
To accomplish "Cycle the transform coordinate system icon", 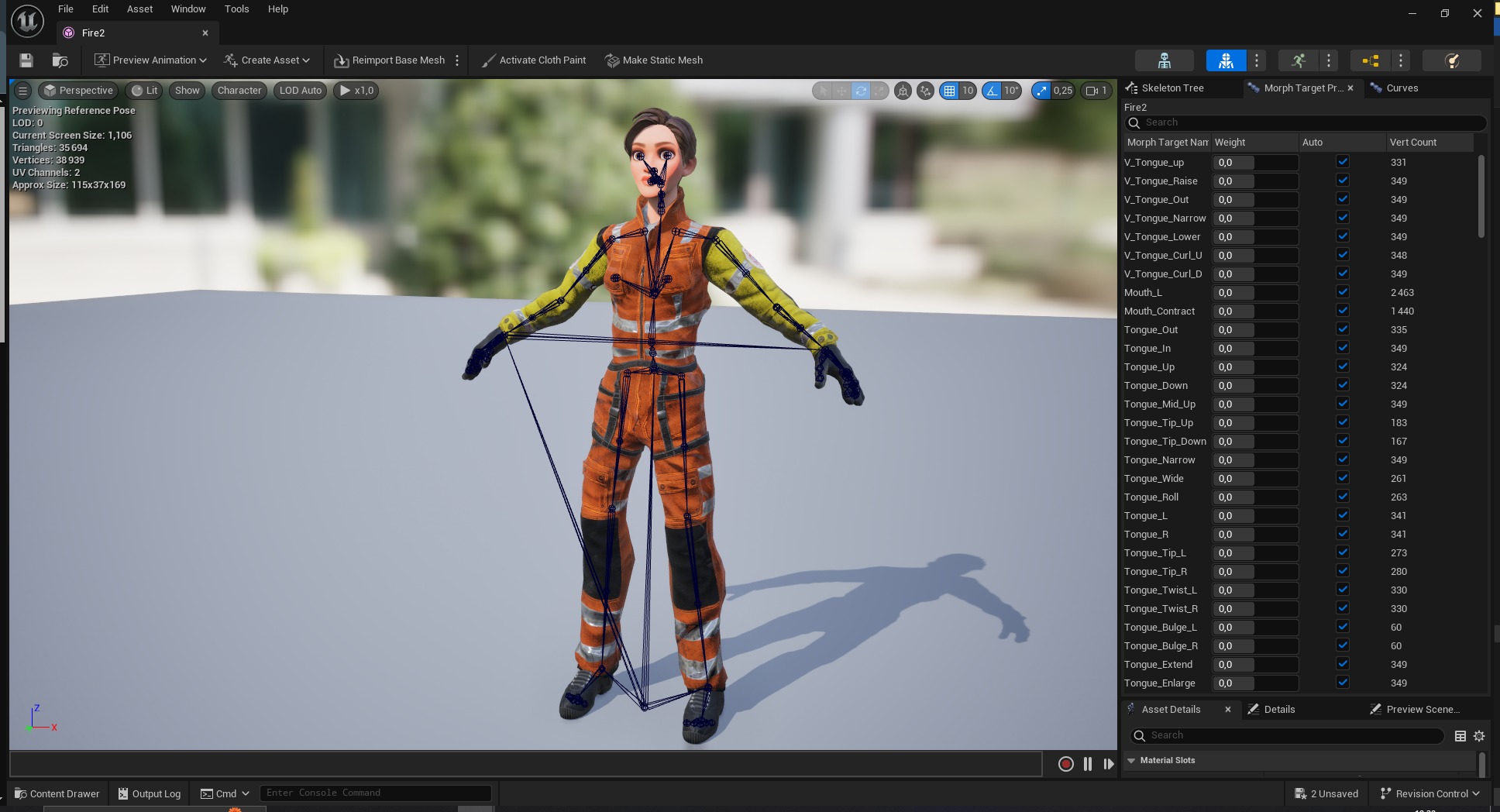I will click(903, 91).
